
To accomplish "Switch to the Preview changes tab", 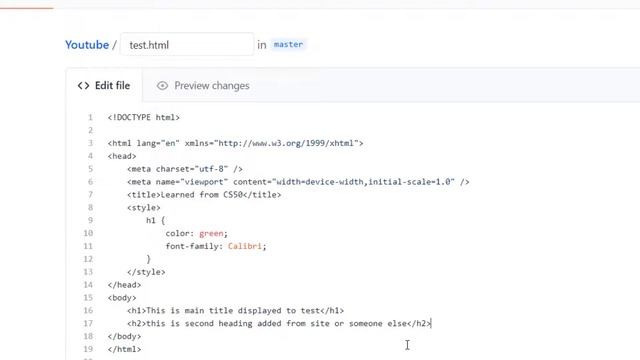I will point(203,85).
